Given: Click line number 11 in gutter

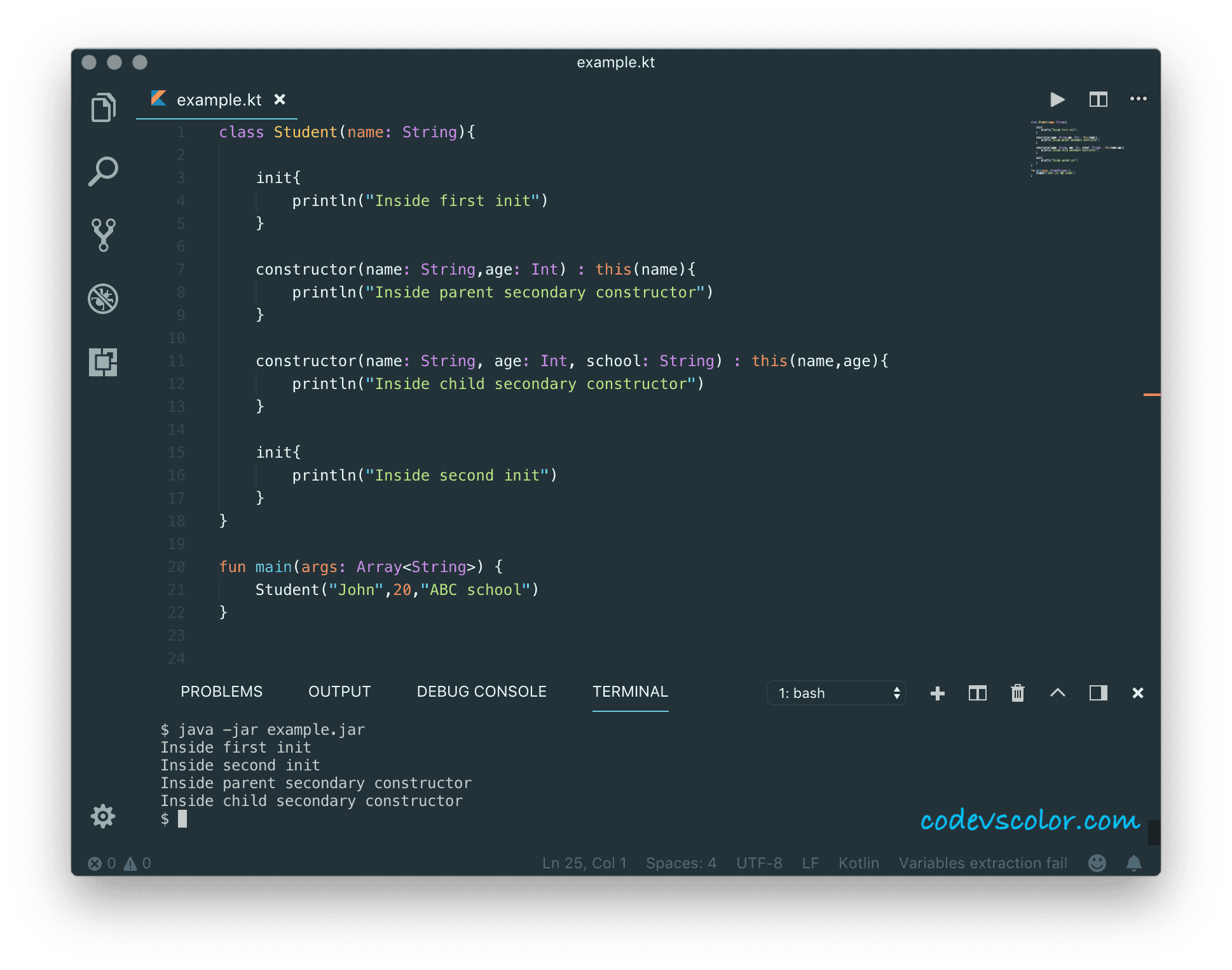Looking at the screenshot, I should click(x=176, y=361).
